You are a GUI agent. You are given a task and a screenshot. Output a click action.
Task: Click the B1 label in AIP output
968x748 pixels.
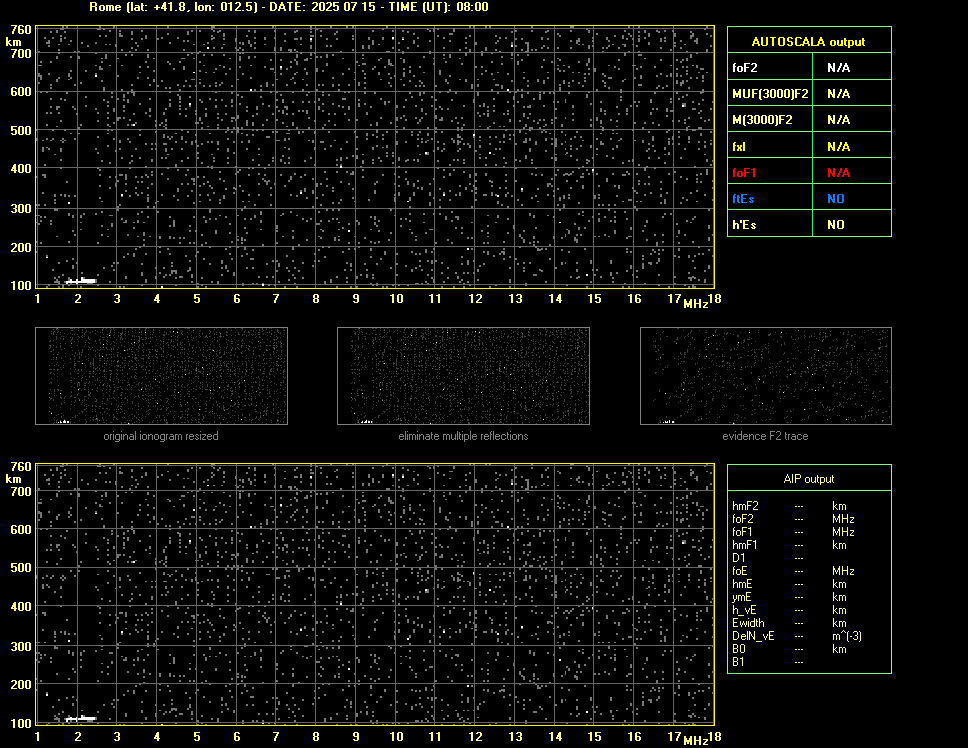pos(738,662)
